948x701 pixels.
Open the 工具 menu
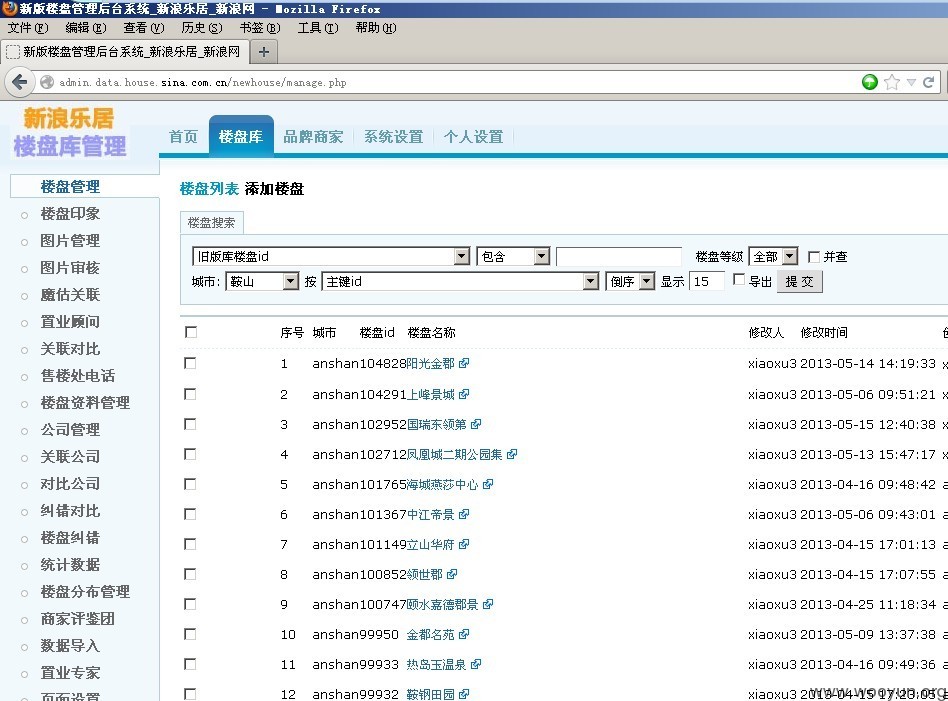pos(318,28)
